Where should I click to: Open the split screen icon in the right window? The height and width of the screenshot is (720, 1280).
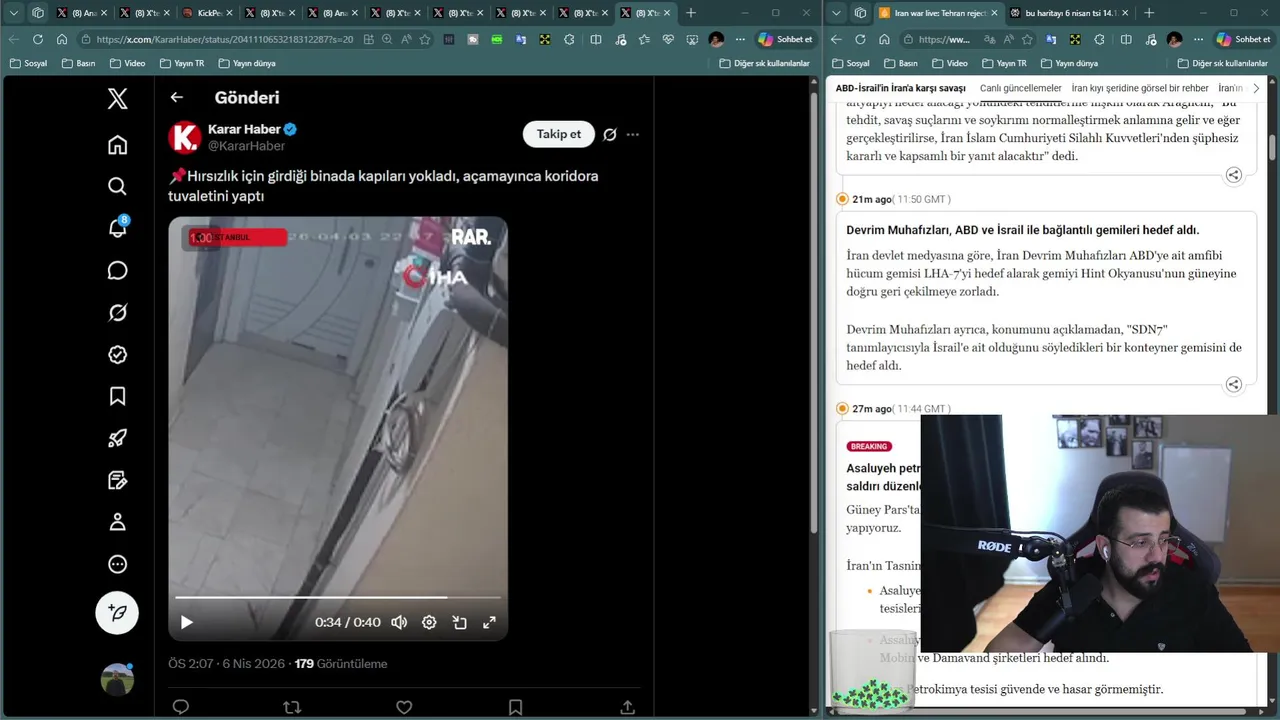pyautogui.click(x=1126, y=39)
